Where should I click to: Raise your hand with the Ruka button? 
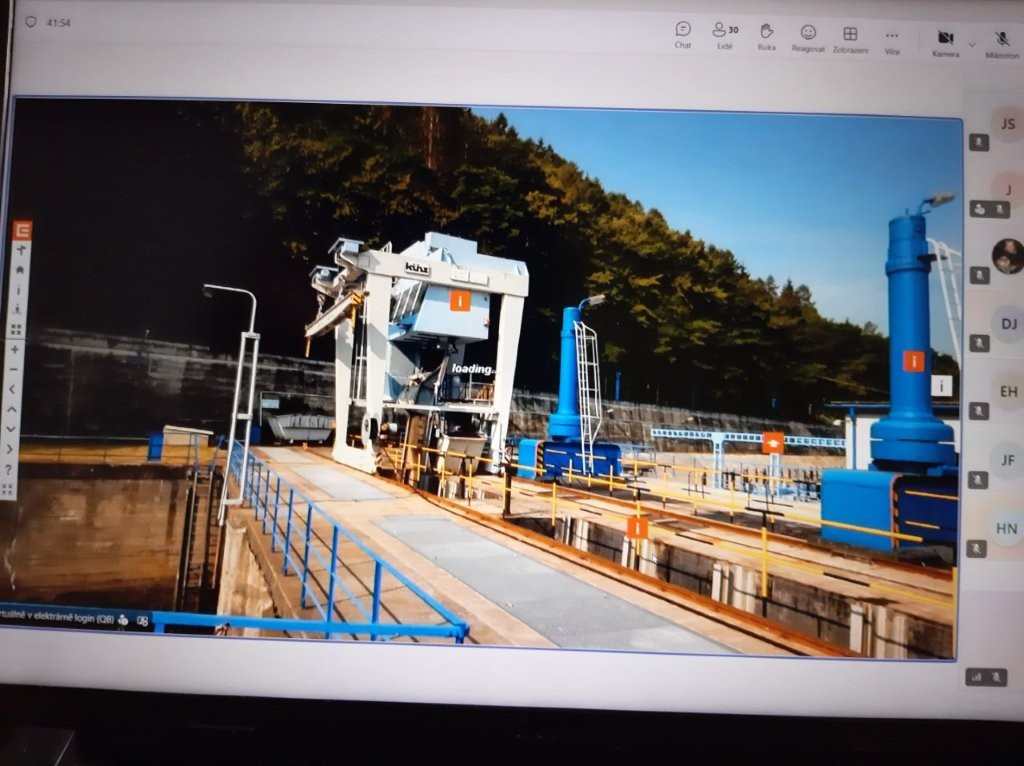click(766, 33)
